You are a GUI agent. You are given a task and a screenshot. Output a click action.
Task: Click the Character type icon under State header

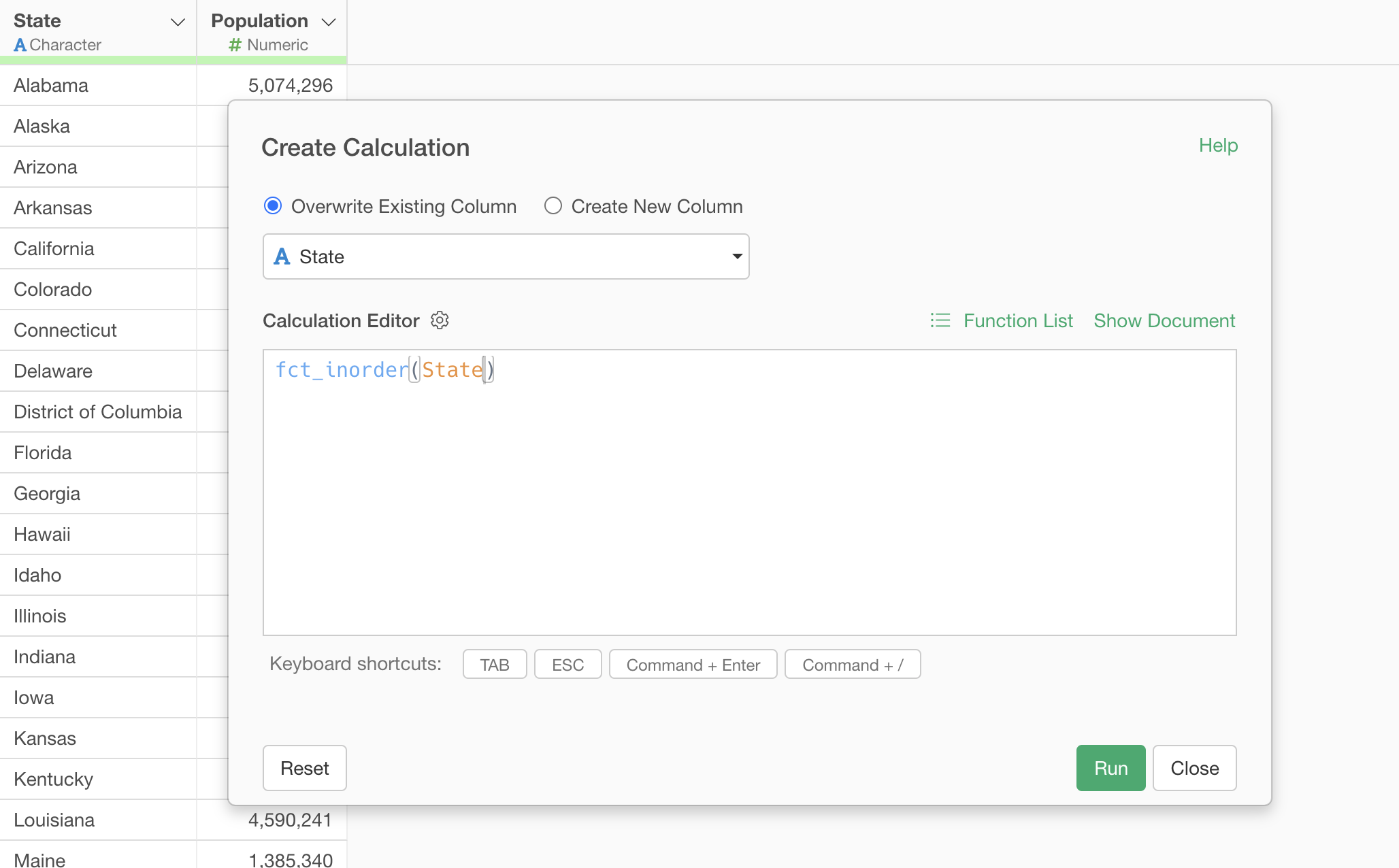coord(20,45)
